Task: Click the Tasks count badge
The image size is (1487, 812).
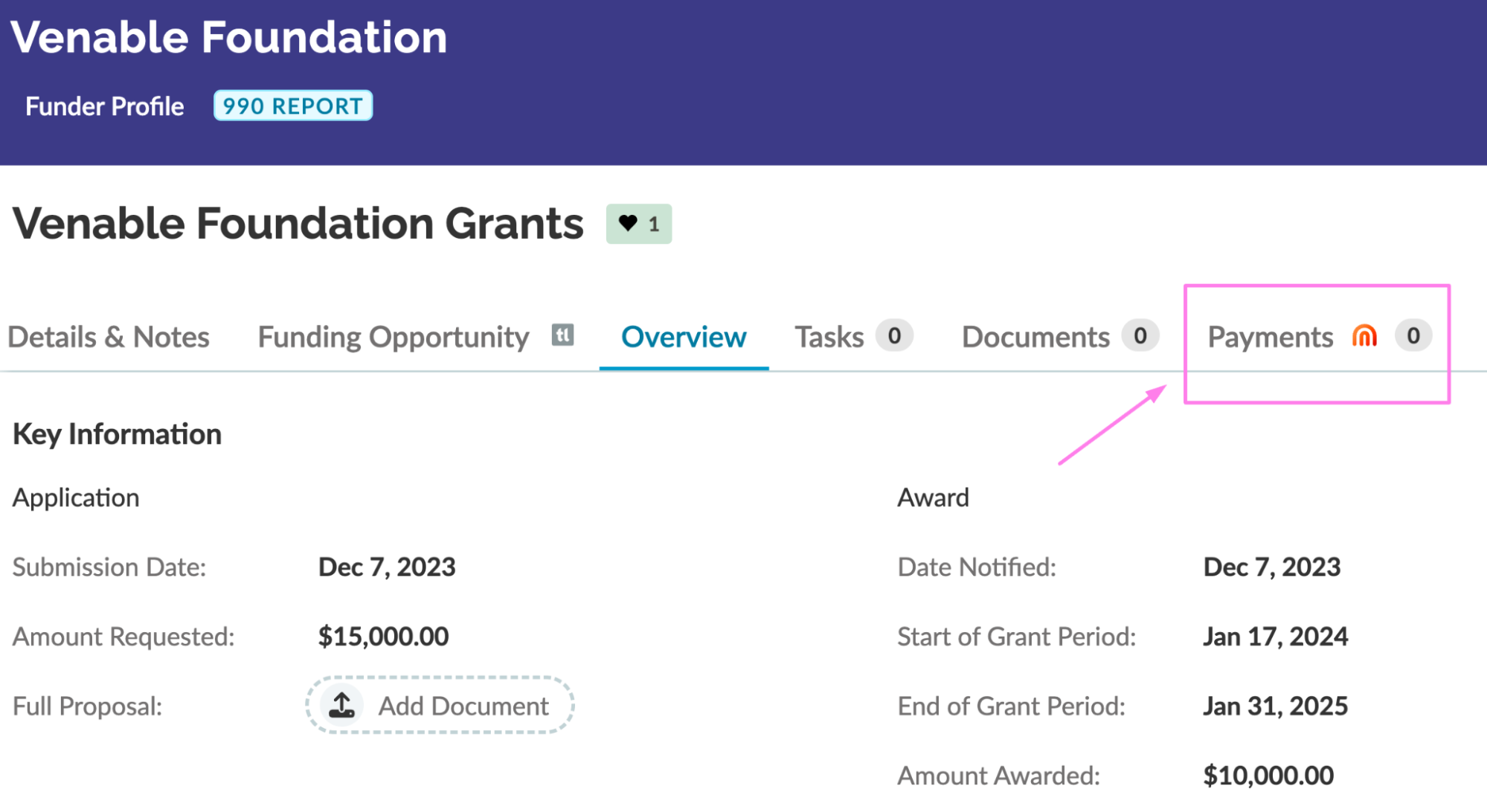Action: (x=894, y=336)
